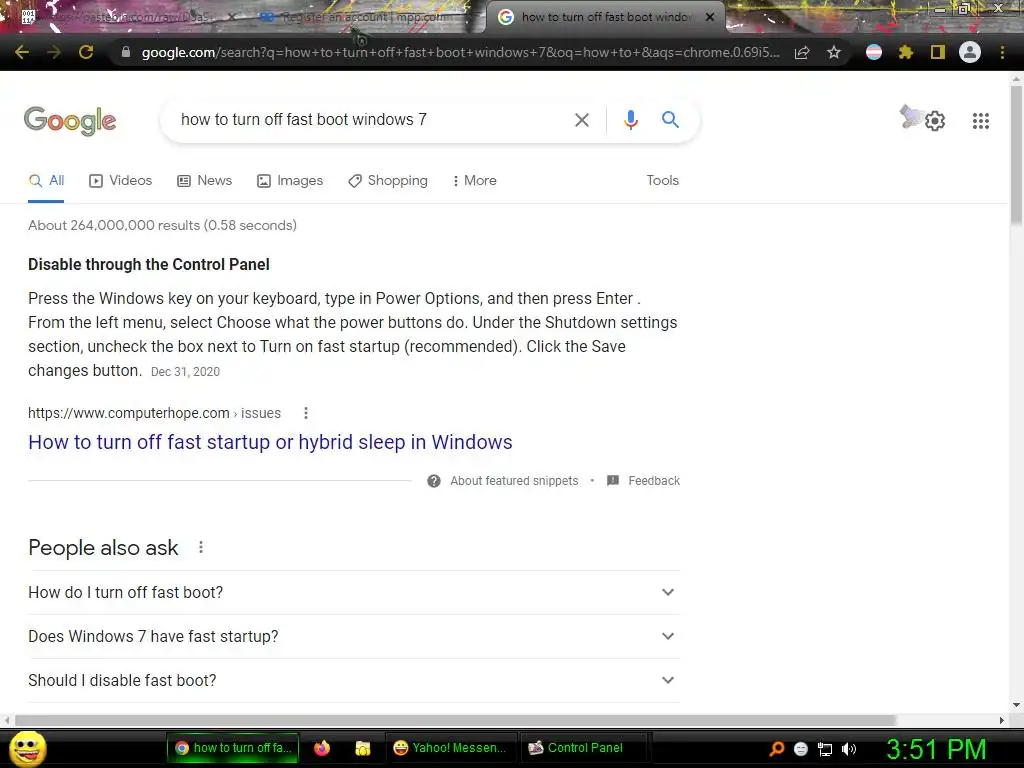Screen dimensions: 1024x768
Task: Click the browser forward arrow
Action: 54,52
